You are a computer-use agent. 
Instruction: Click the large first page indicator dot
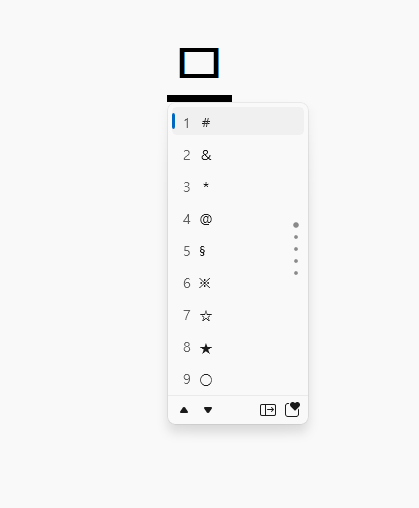tap(296, 225)
